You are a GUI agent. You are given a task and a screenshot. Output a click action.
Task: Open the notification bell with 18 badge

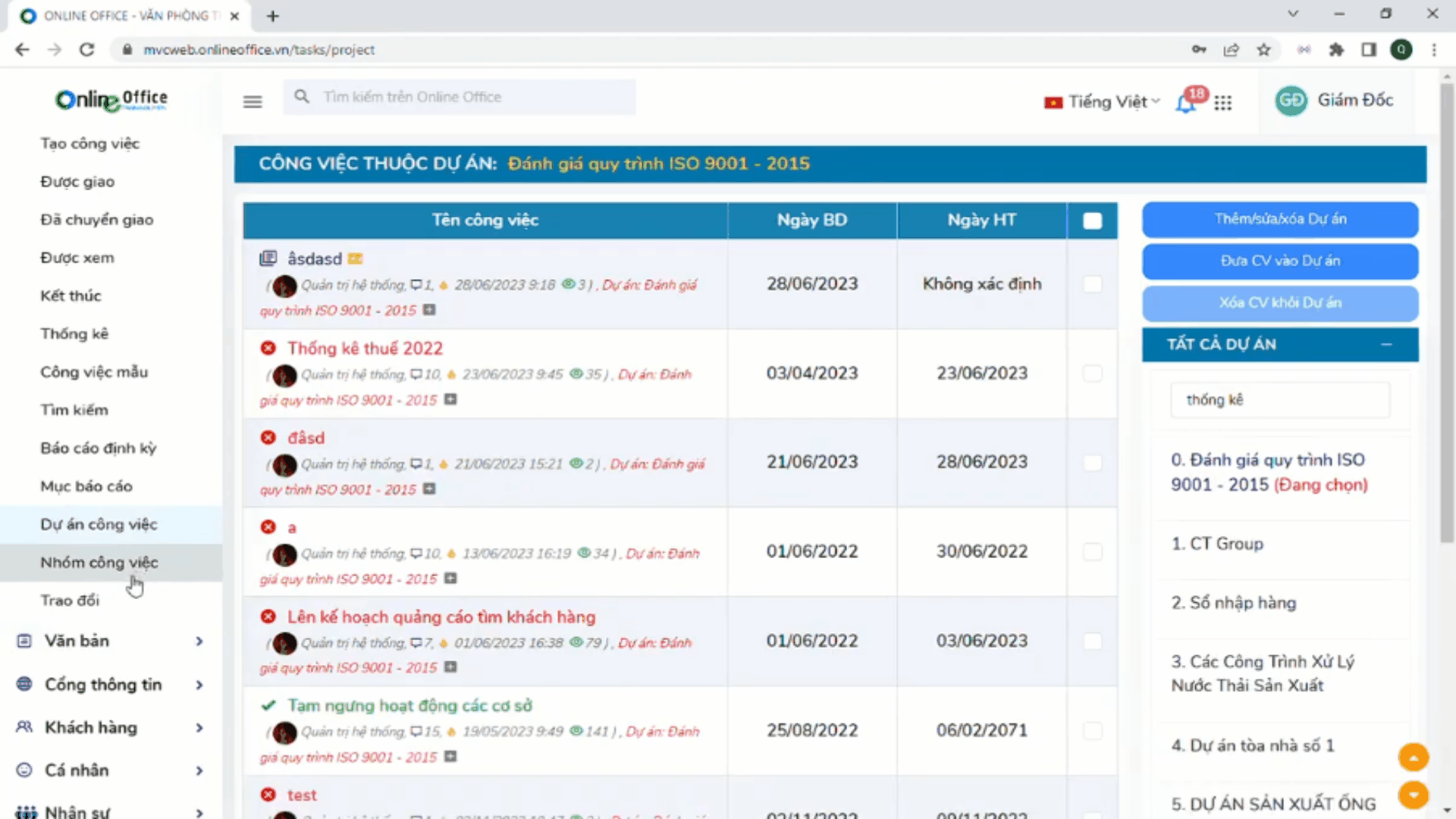pos(1186,103)
